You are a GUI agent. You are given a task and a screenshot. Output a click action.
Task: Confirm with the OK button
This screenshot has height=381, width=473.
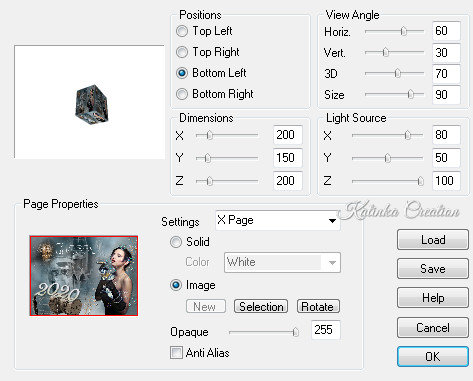pyautogui.click(x=433, y=357)
